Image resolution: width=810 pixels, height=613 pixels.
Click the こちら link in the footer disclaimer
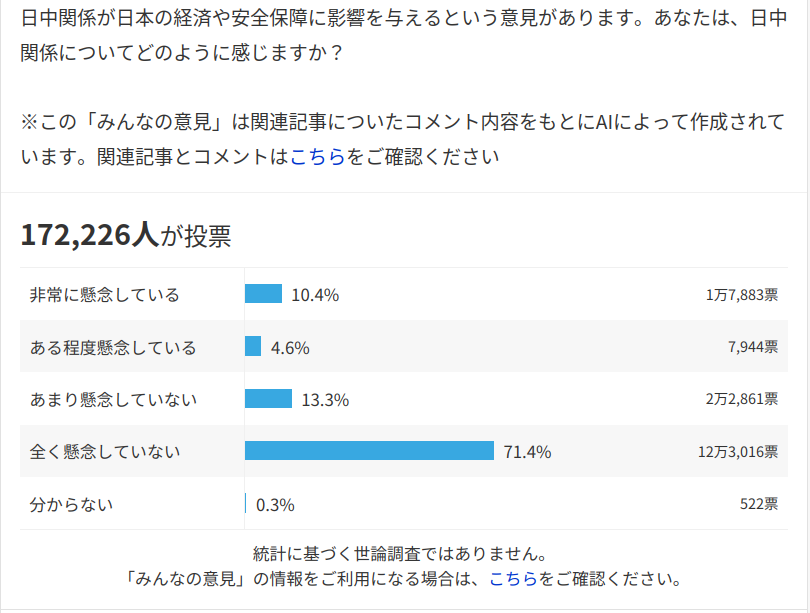514,578
